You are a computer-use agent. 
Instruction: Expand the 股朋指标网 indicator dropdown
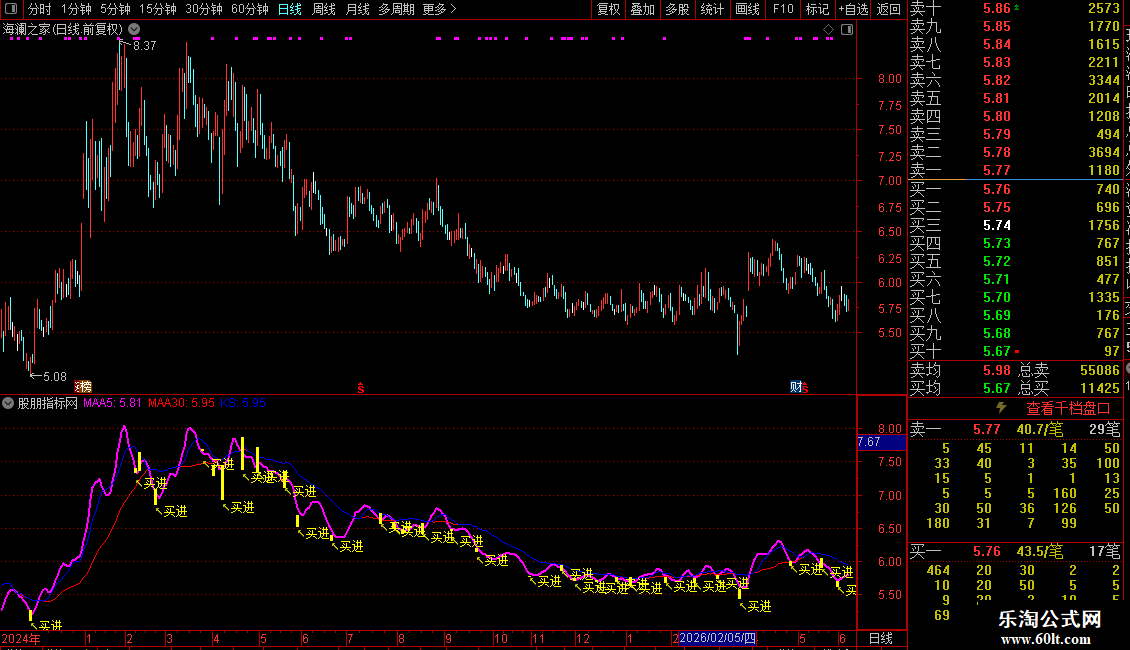coord(8,403)
